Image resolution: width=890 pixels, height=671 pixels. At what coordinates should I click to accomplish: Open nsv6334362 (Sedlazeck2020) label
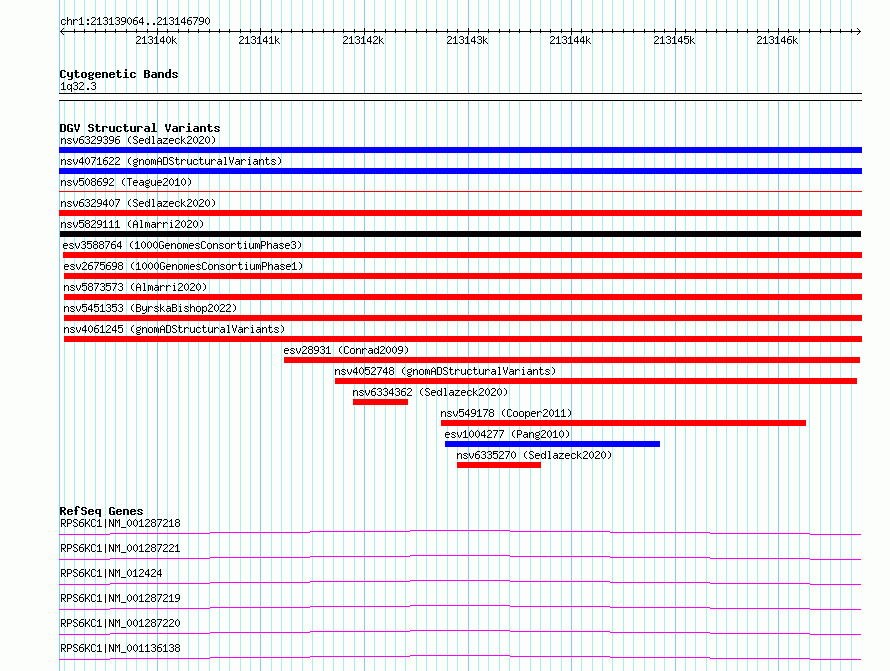[430, 392]
